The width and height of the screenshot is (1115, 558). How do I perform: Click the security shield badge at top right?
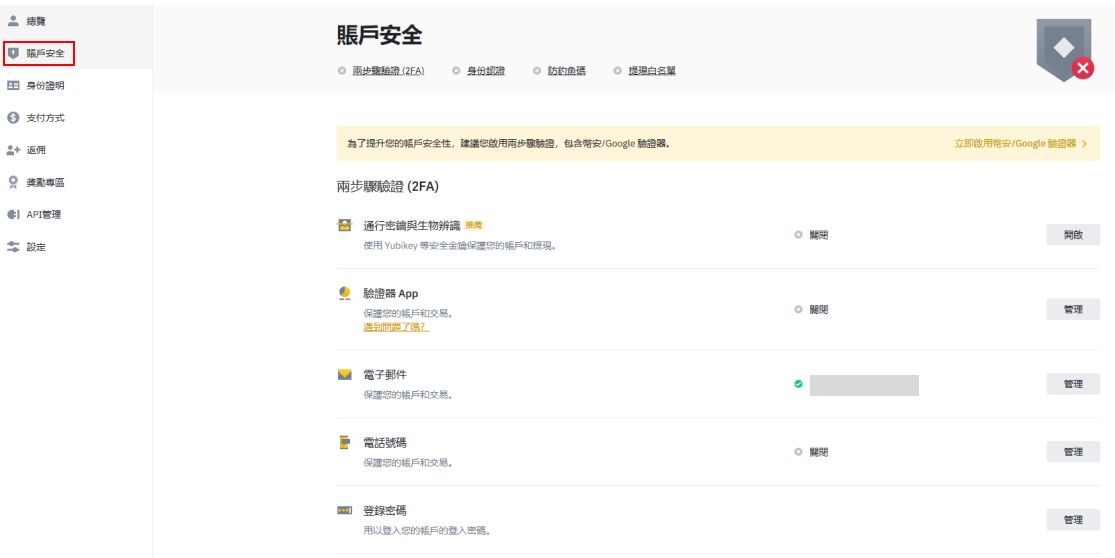click(1064, 50)
